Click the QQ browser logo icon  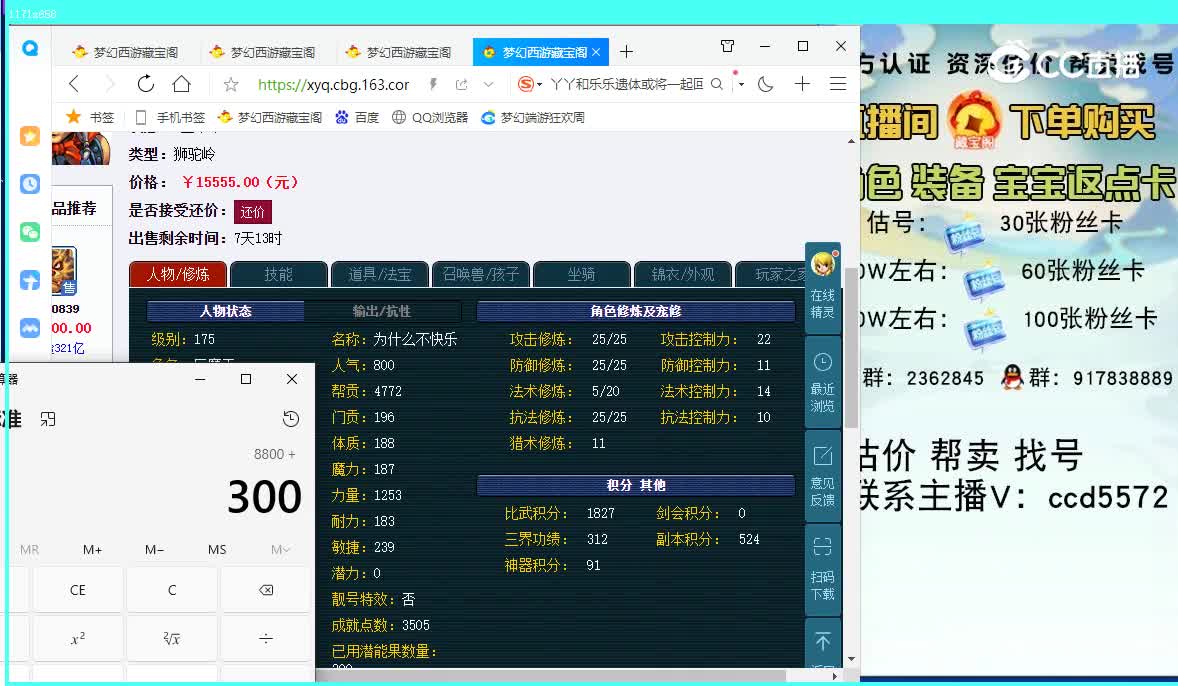coord(30,48)
